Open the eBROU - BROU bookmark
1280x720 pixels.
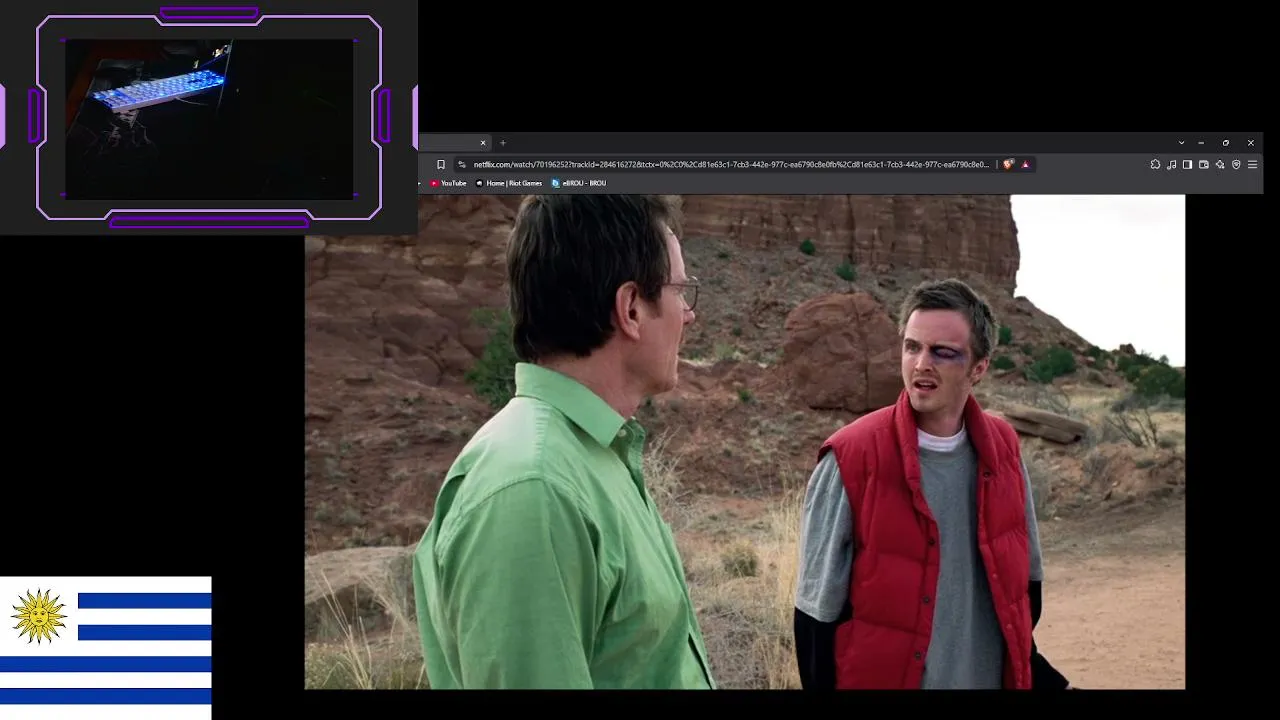click(579, 183)
